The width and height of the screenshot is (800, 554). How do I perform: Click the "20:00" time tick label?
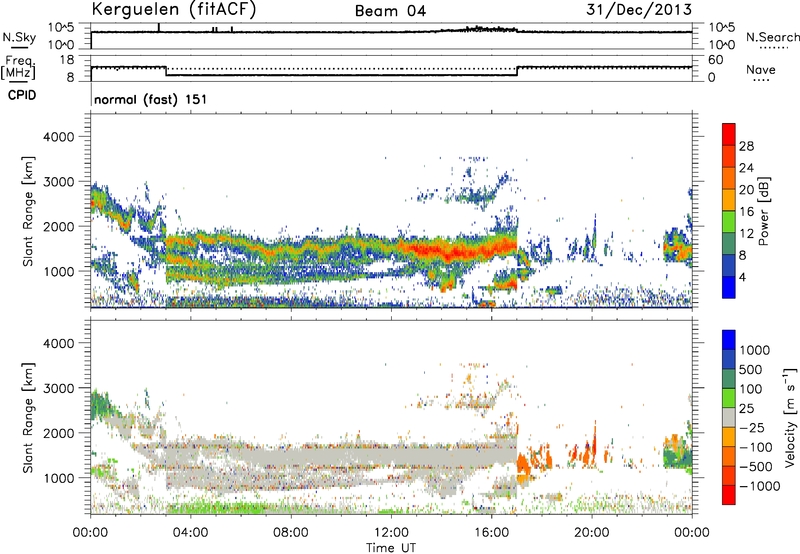[591, 533]
